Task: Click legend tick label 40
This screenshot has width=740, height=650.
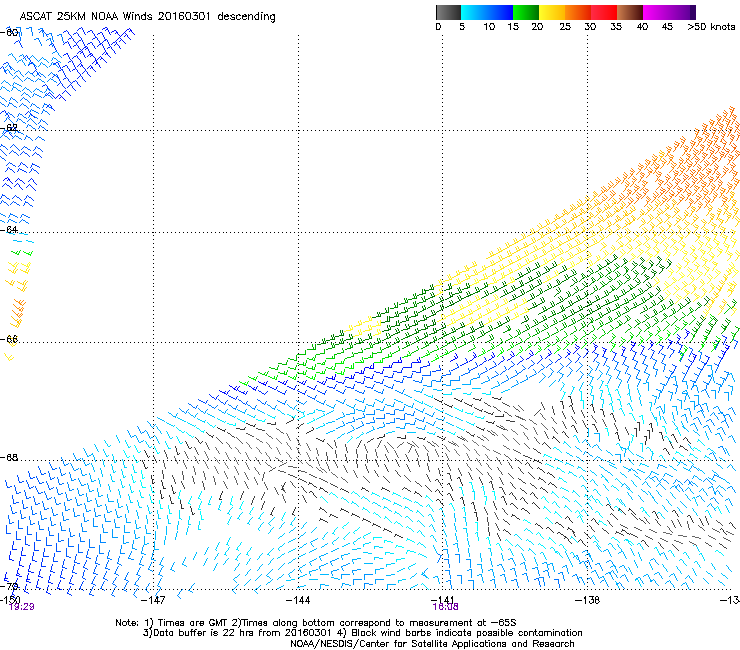Action: coord(642,27)
